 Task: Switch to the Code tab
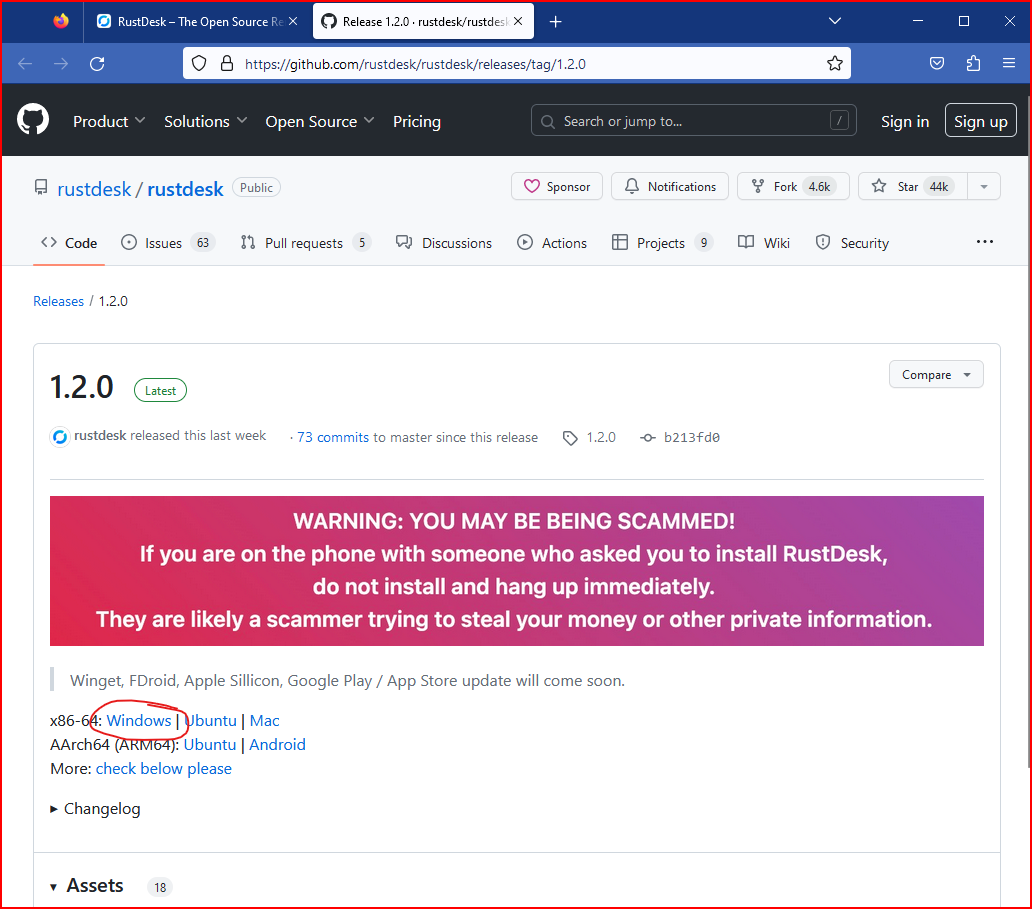[x=69, y=243]
